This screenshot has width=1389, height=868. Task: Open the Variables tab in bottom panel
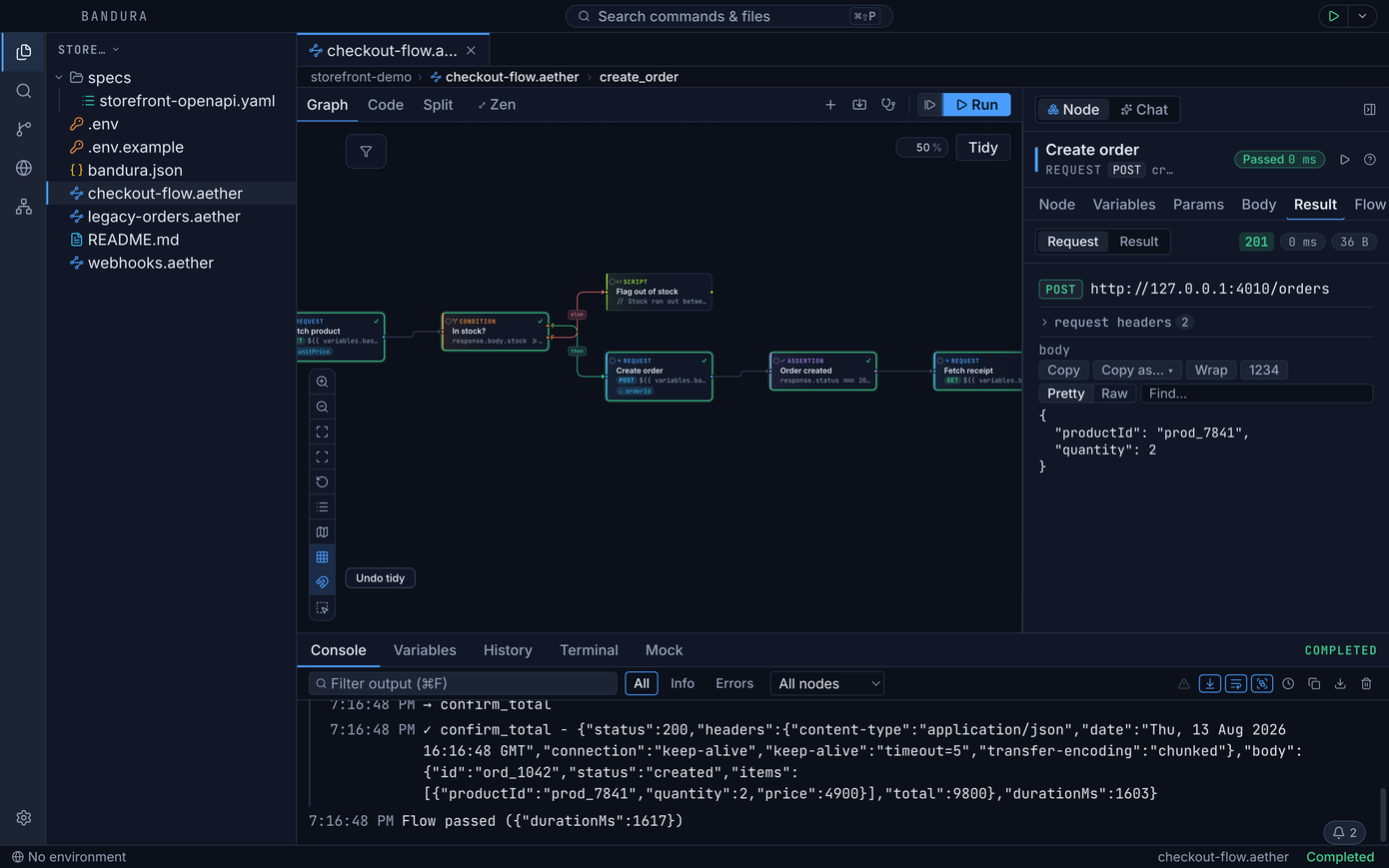(425, 650)
